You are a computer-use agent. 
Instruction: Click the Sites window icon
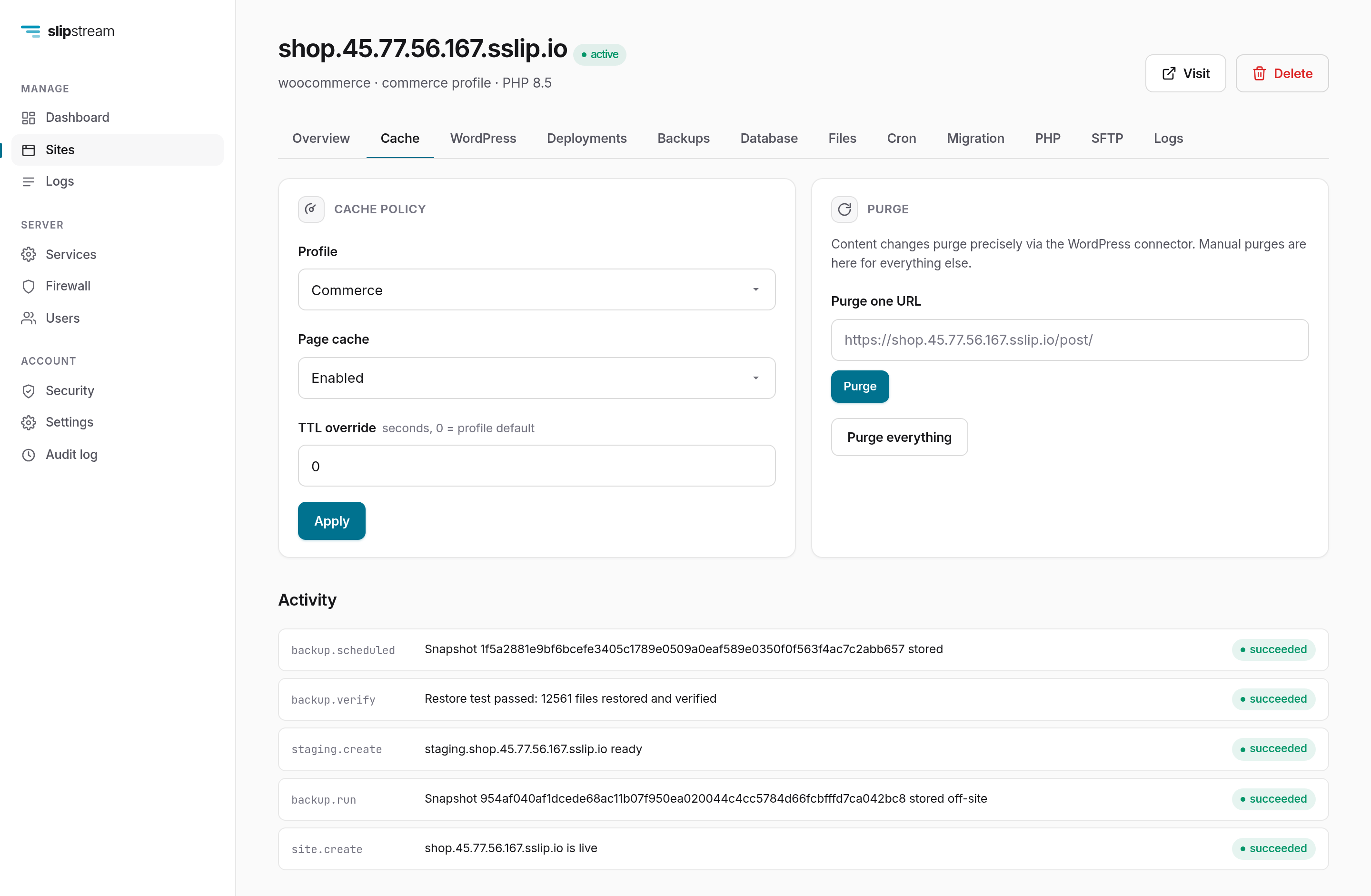(x=28, y=150)
